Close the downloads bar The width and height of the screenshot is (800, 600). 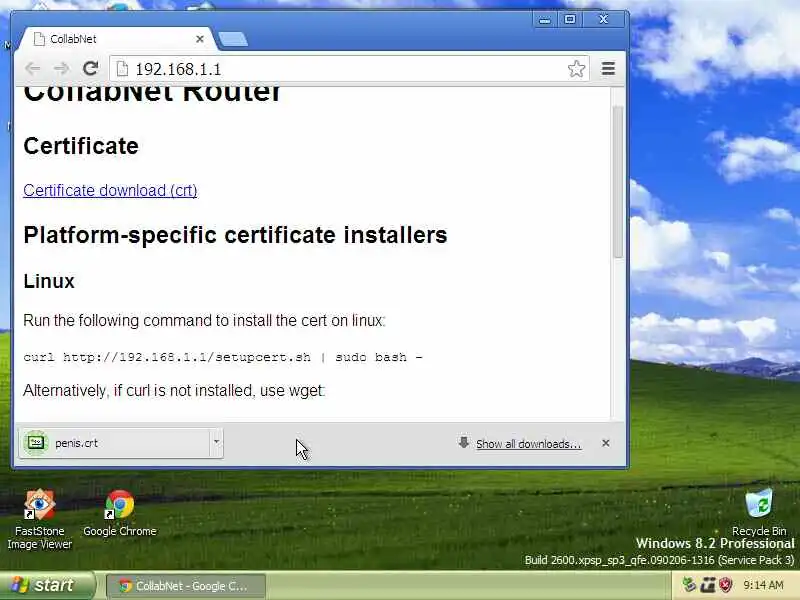coord(606,443)
